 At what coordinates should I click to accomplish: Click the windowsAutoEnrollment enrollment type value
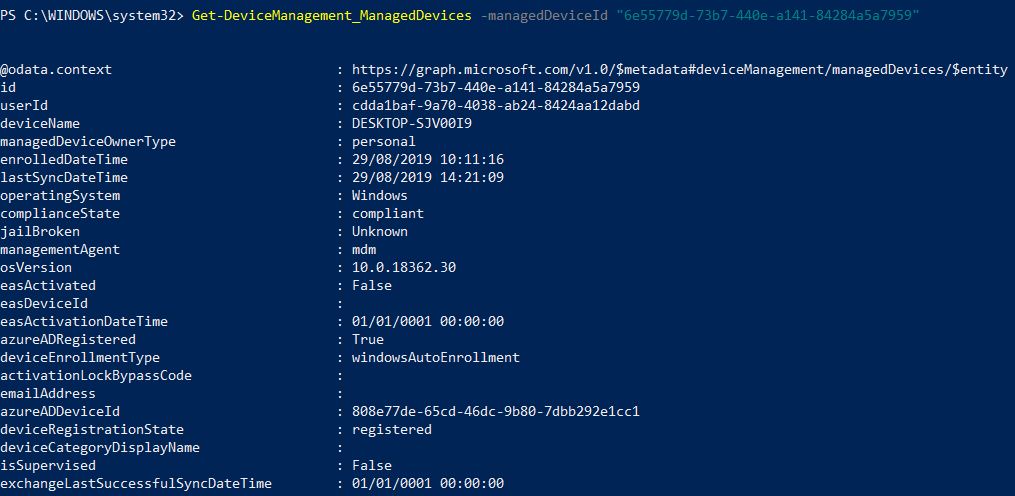tap(436, 357)
